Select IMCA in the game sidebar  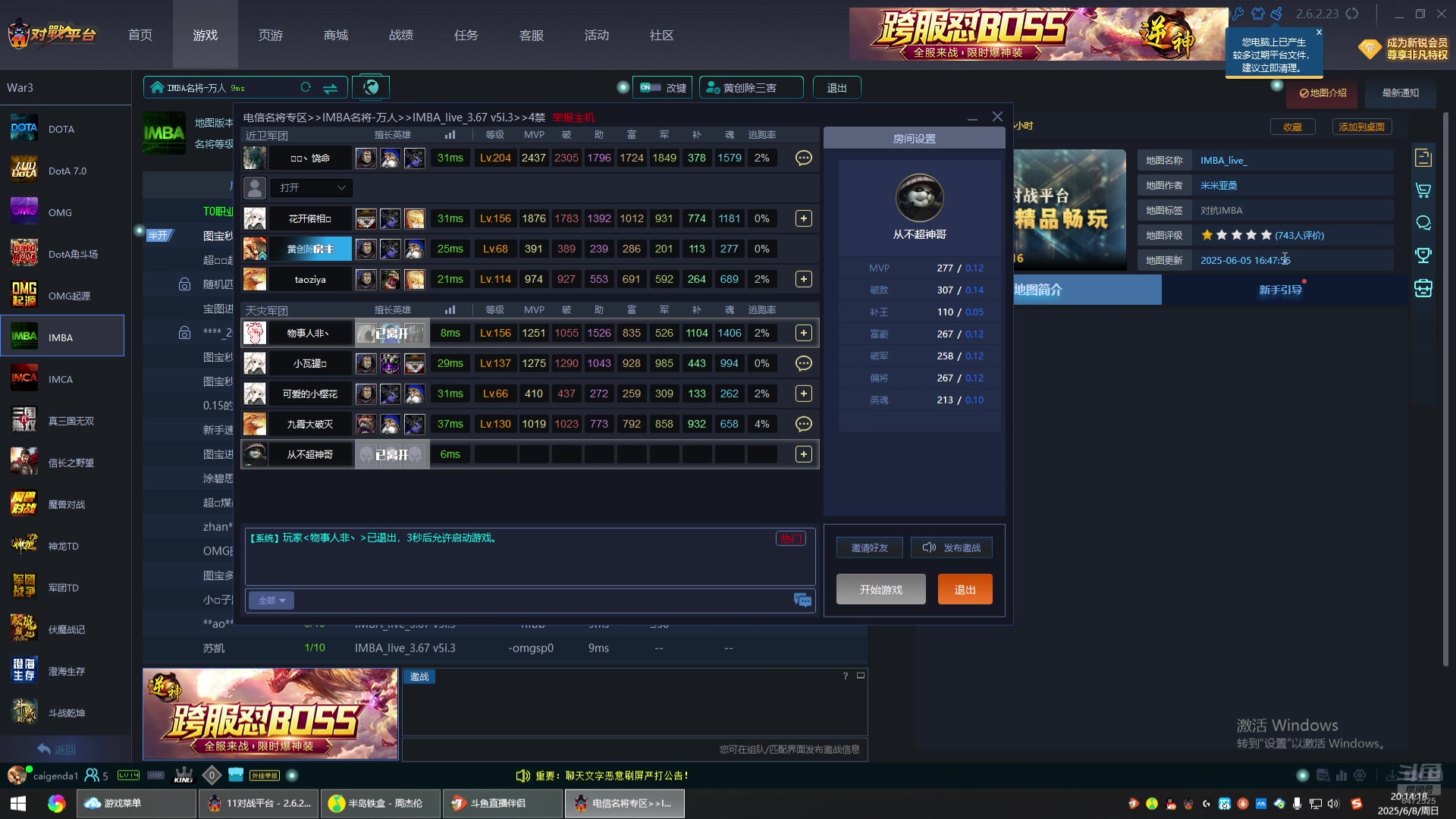pyautogui.click(x=62, y=379)
